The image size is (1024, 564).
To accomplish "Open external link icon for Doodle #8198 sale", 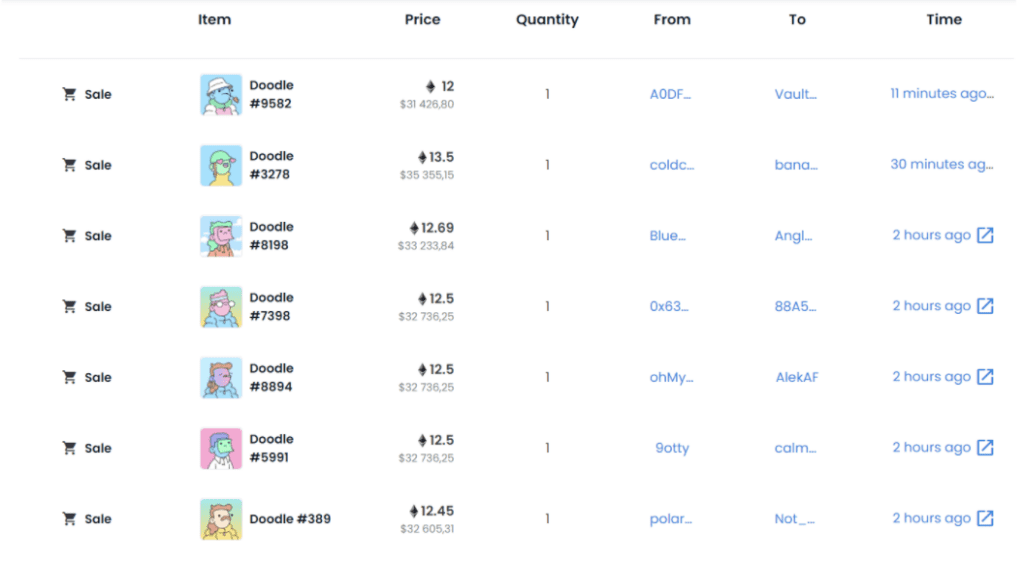I will pyautogui.click(x=985, y=236).
